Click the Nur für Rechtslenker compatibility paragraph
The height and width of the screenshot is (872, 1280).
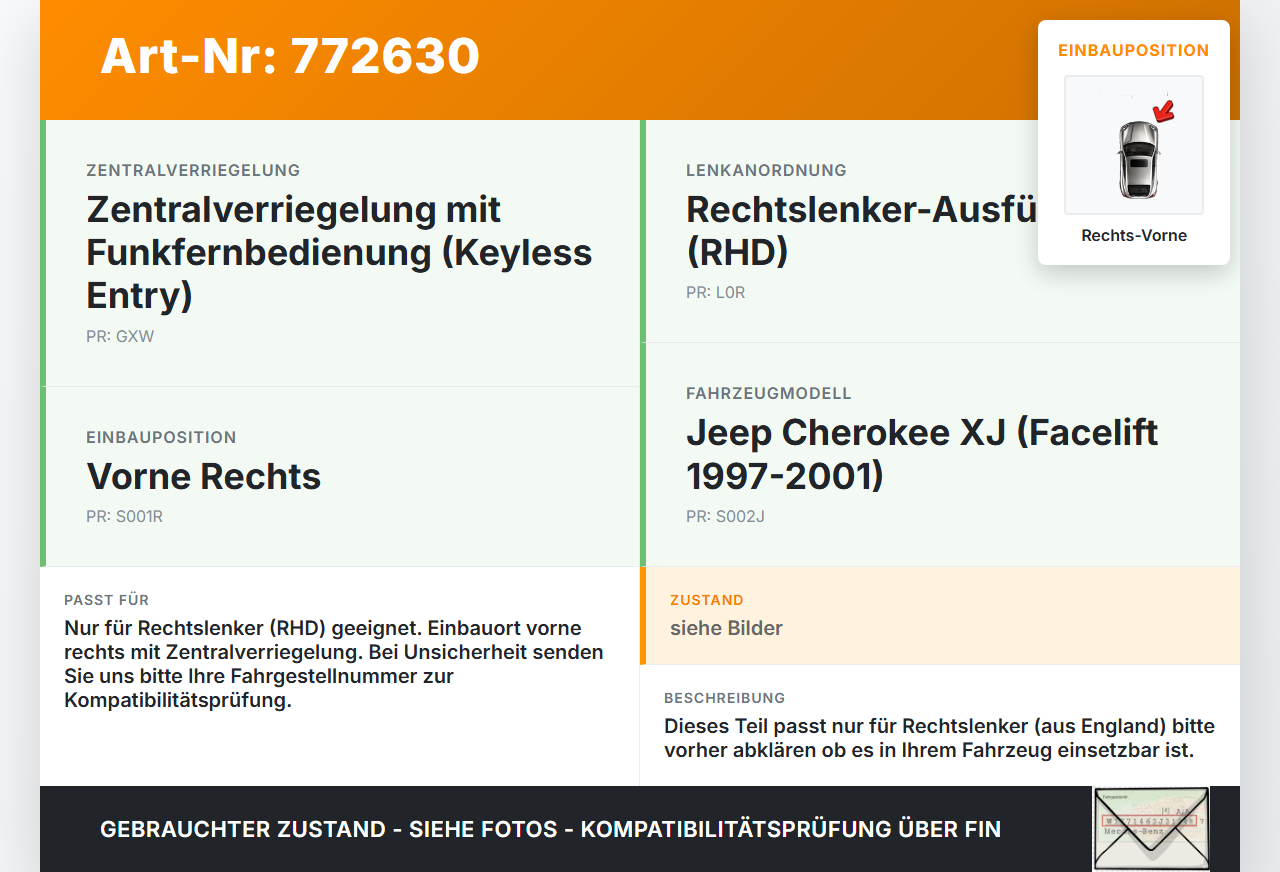334,664
